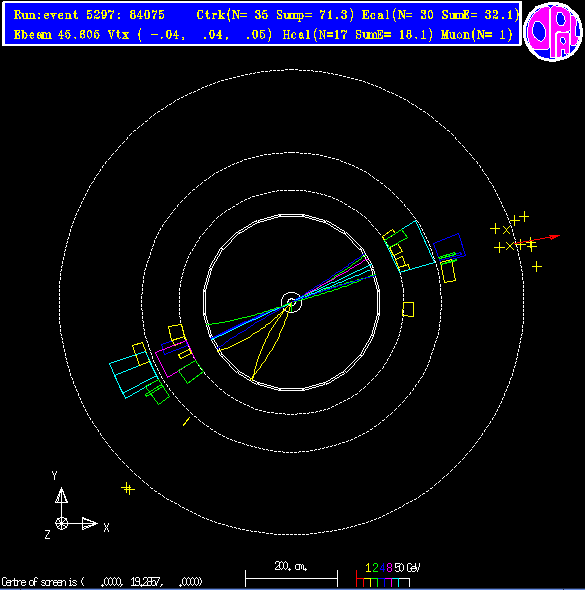The height and width of the screenshot is (590, 585).
Task: Select the XYZ coordinate axes indicator
Action: tap(76, 505)
